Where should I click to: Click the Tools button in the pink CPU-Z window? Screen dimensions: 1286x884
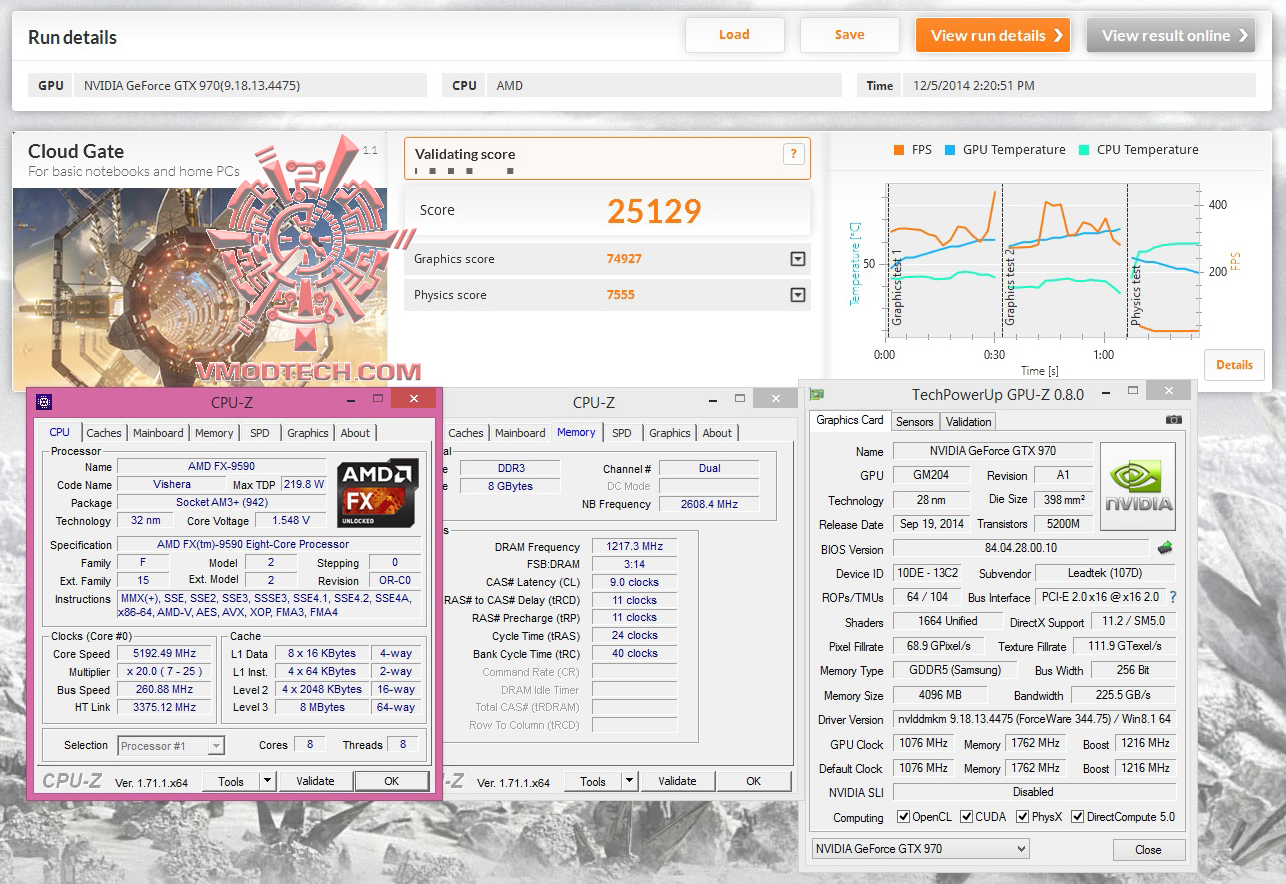tap(231, 781)
